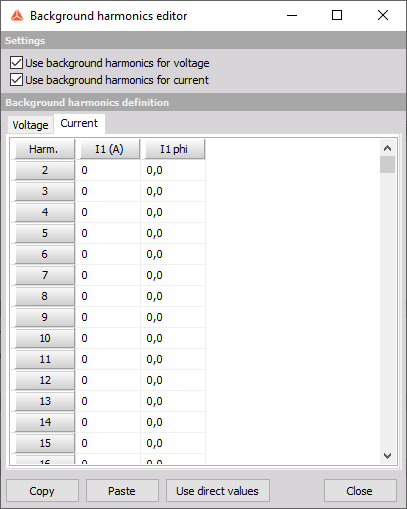Image resolution: width=407 pixels, height=509 pixels.
Task: Click I1 phi cell for harmonic 12
Action: click(x=173, y=380)
